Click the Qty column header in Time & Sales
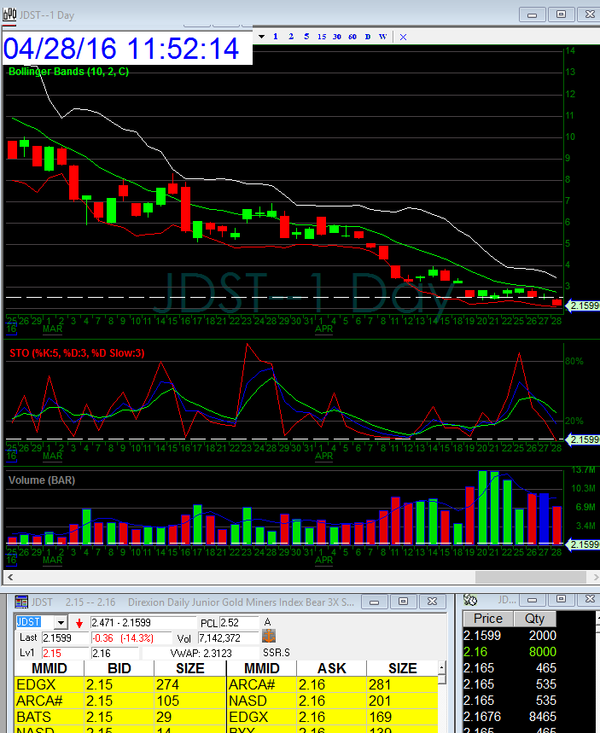Screen dimensions: 600x733 point(535,618)
